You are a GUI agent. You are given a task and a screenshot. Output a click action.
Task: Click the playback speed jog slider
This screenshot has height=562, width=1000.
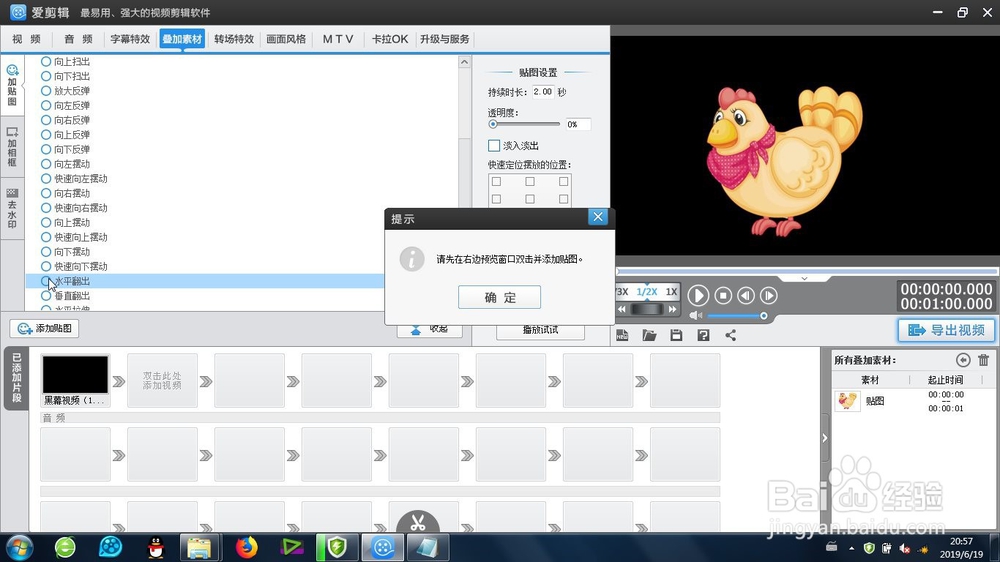tap(647, 309)
